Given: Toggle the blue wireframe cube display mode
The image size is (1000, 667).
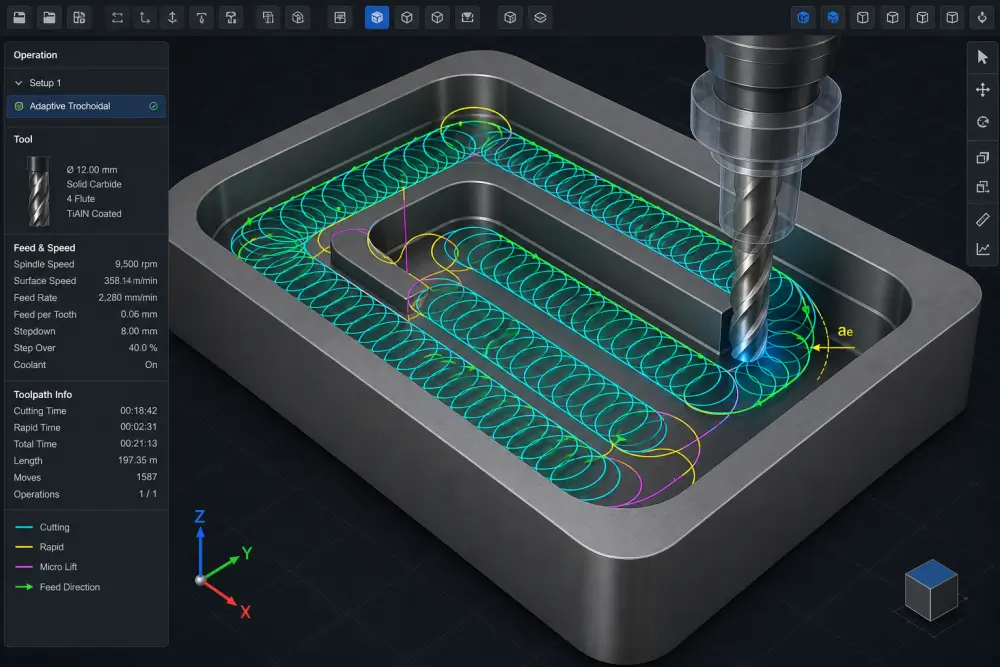Looking at the screenshot, I should click(803, 18).
